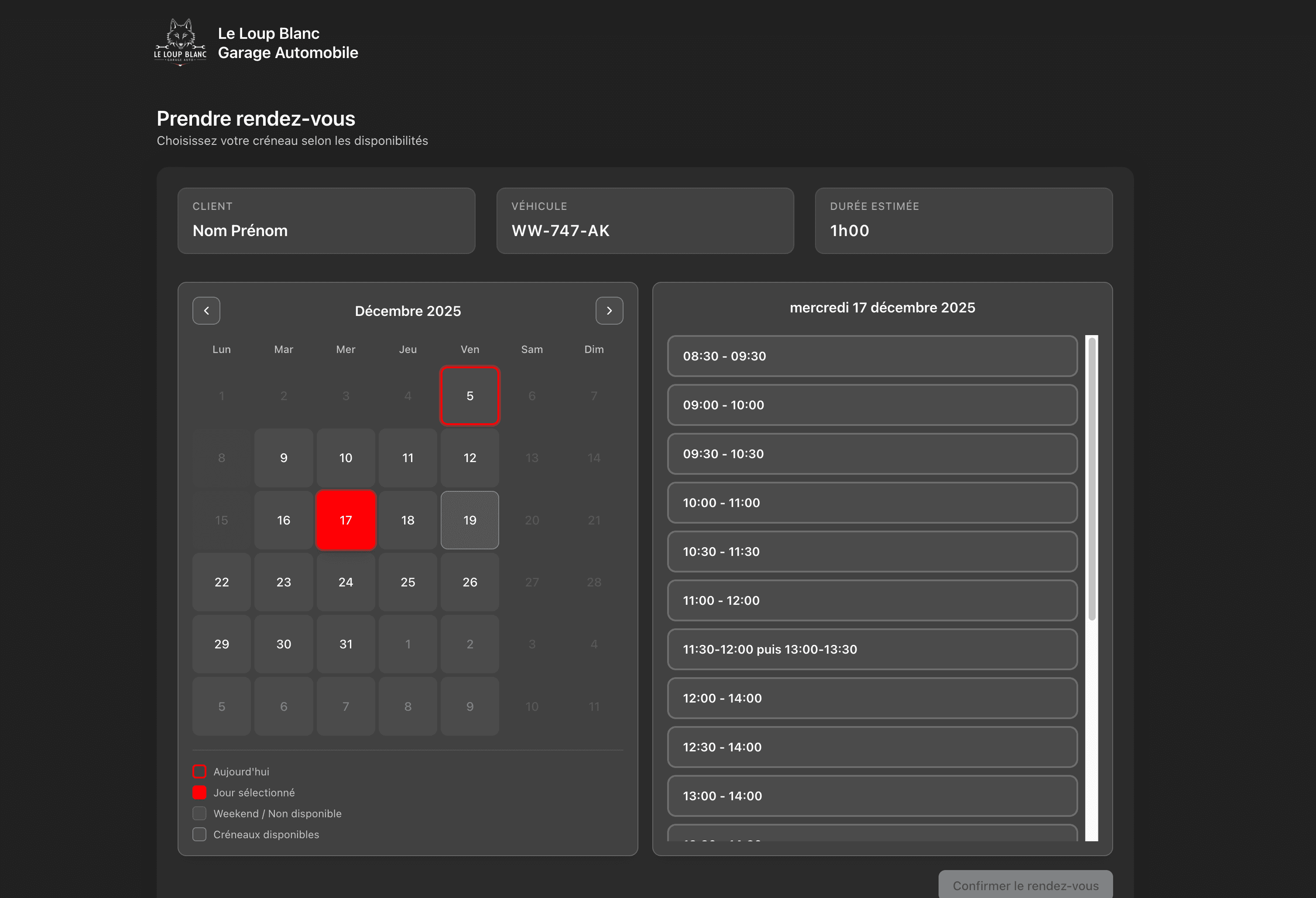Select December 31 in the calendar
Image resolution: width=1316 pixels, height=898 pixels.
tap(346, 644)
